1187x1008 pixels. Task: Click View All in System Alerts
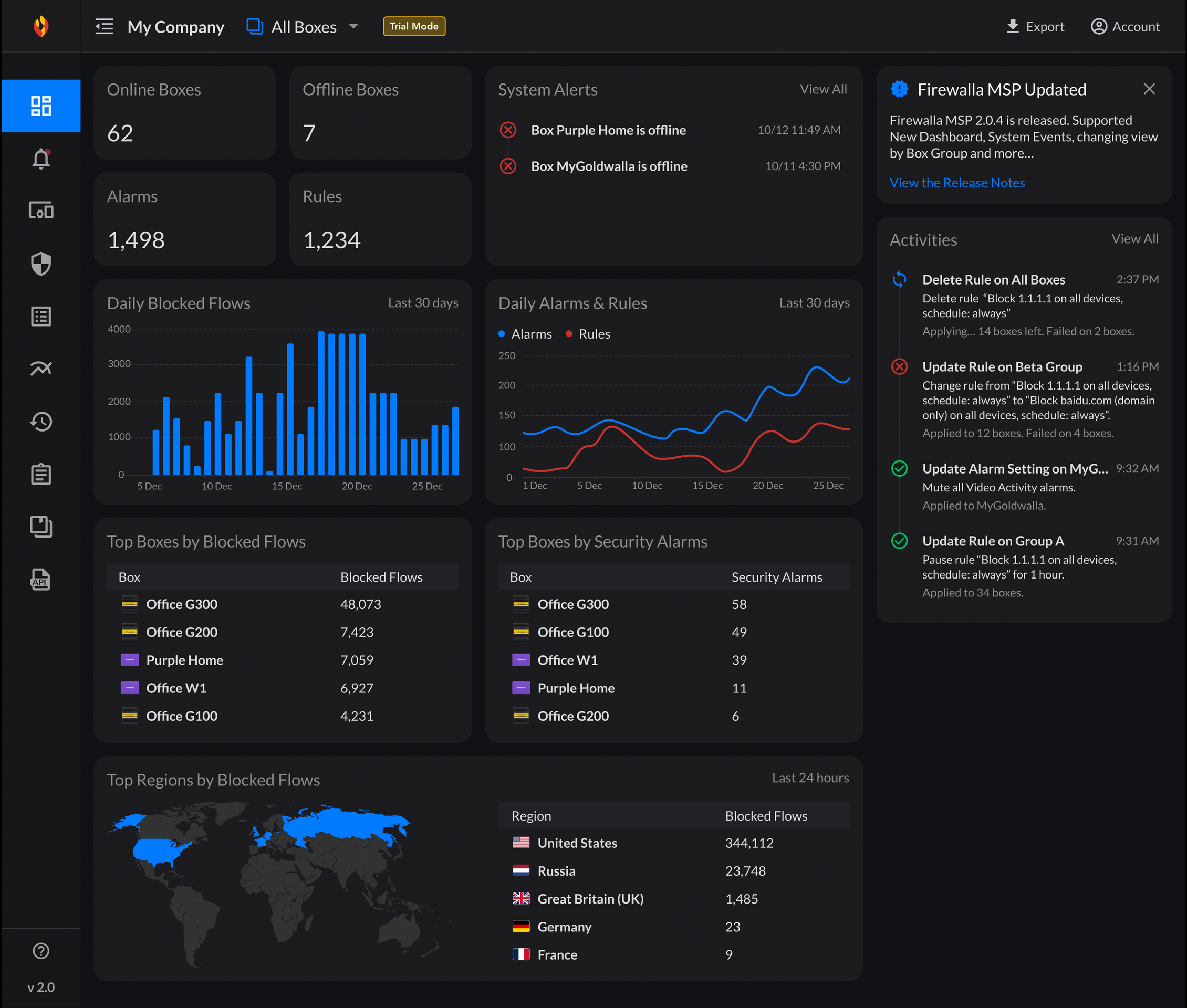coord(823,89)
